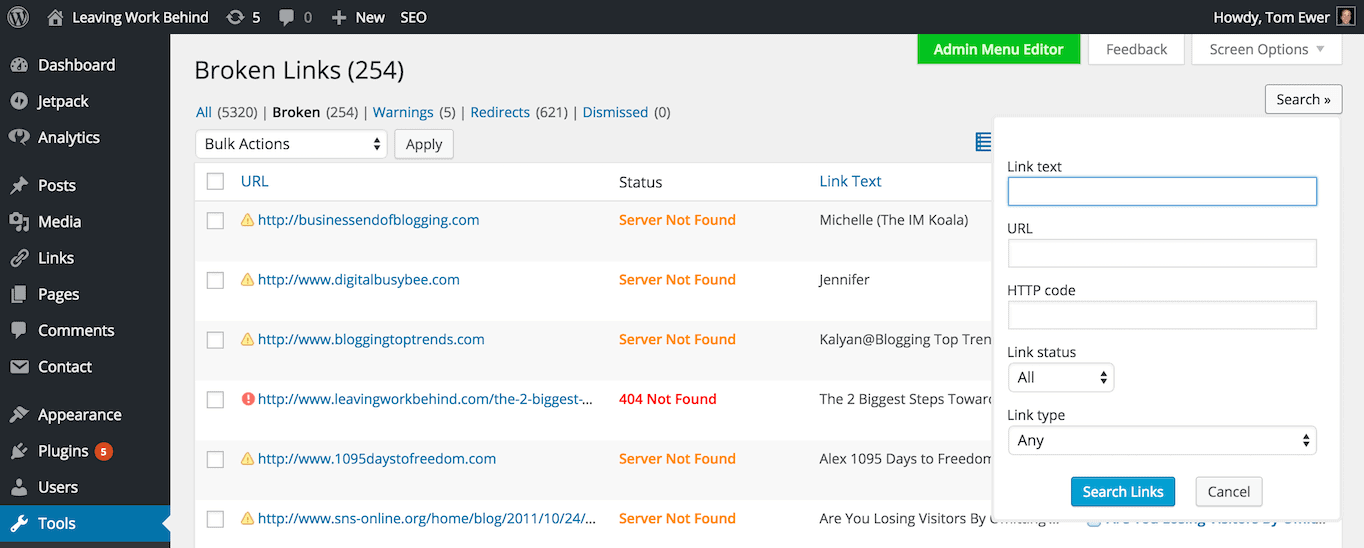Click warning icon next to 1095daystofreedom.com

click(247, 459)
